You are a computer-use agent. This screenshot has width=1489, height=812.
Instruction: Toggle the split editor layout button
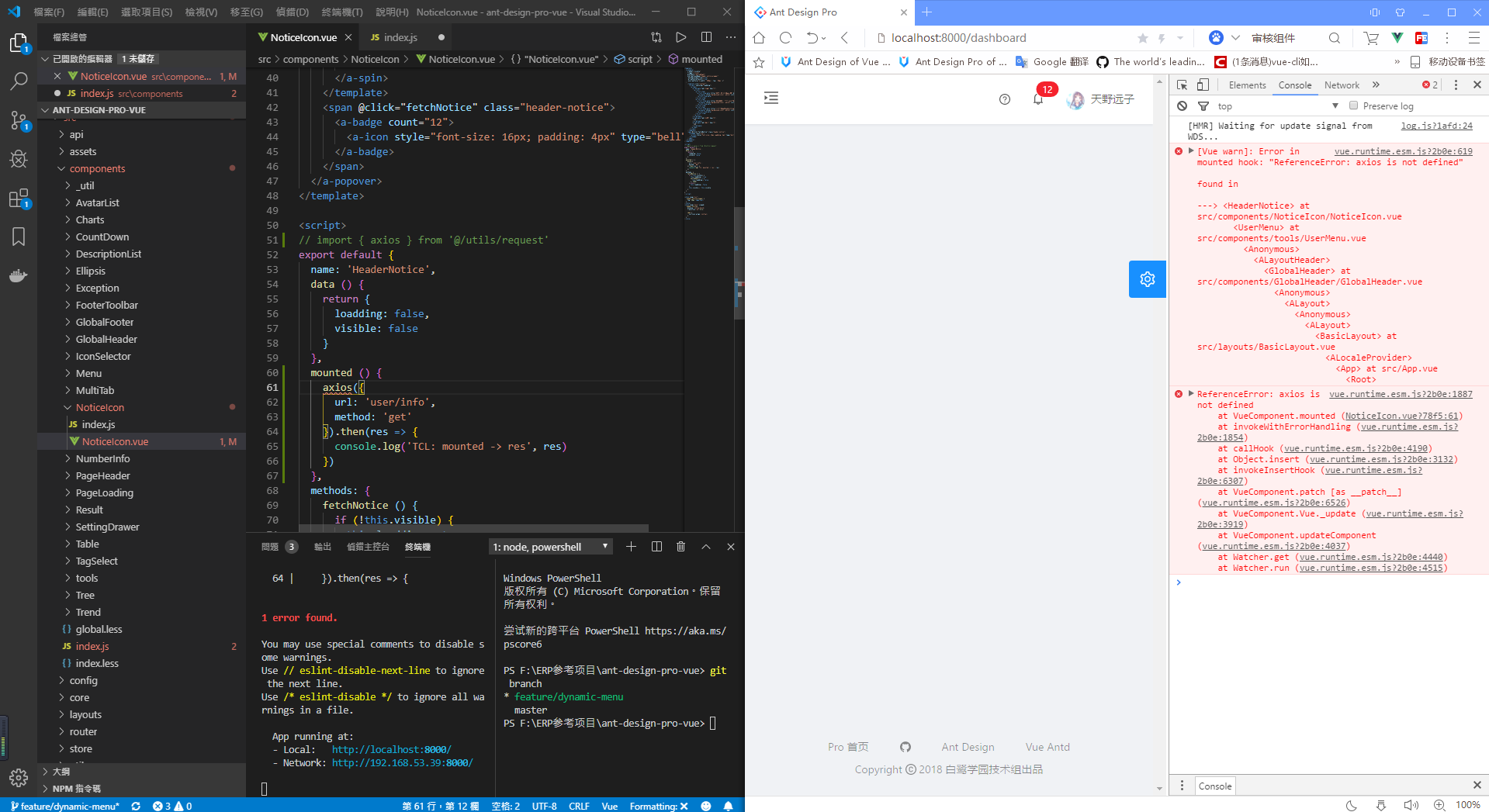[706, 36]
